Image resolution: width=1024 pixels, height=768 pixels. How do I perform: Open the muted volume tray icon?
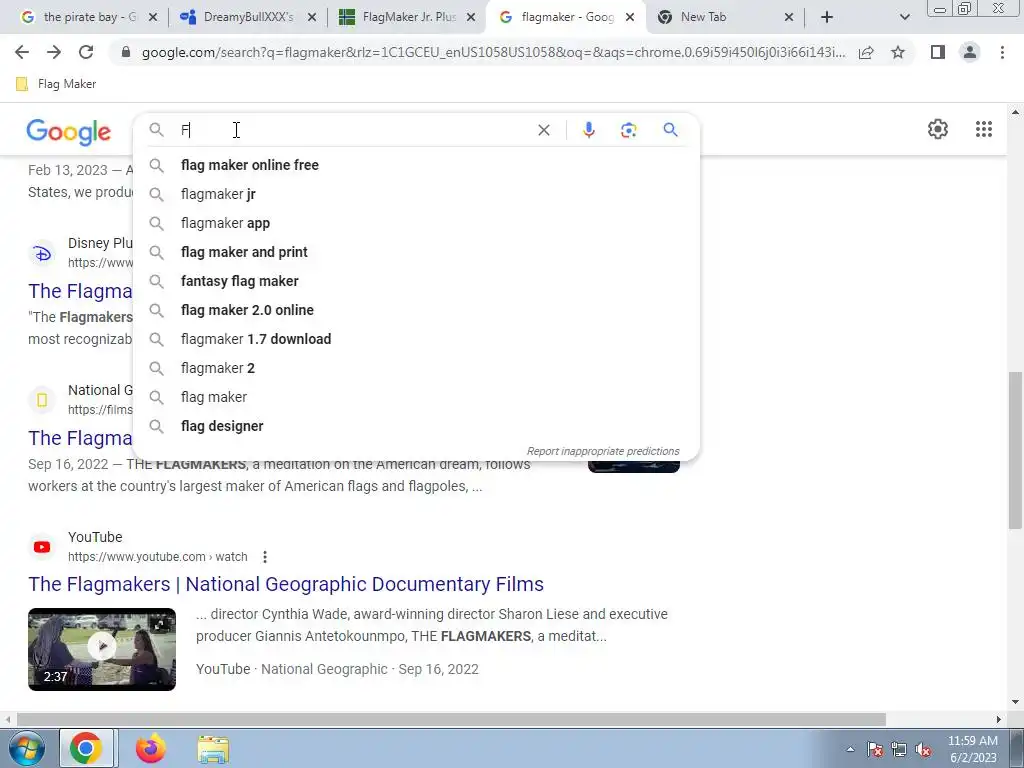click(x=923, y=749)
